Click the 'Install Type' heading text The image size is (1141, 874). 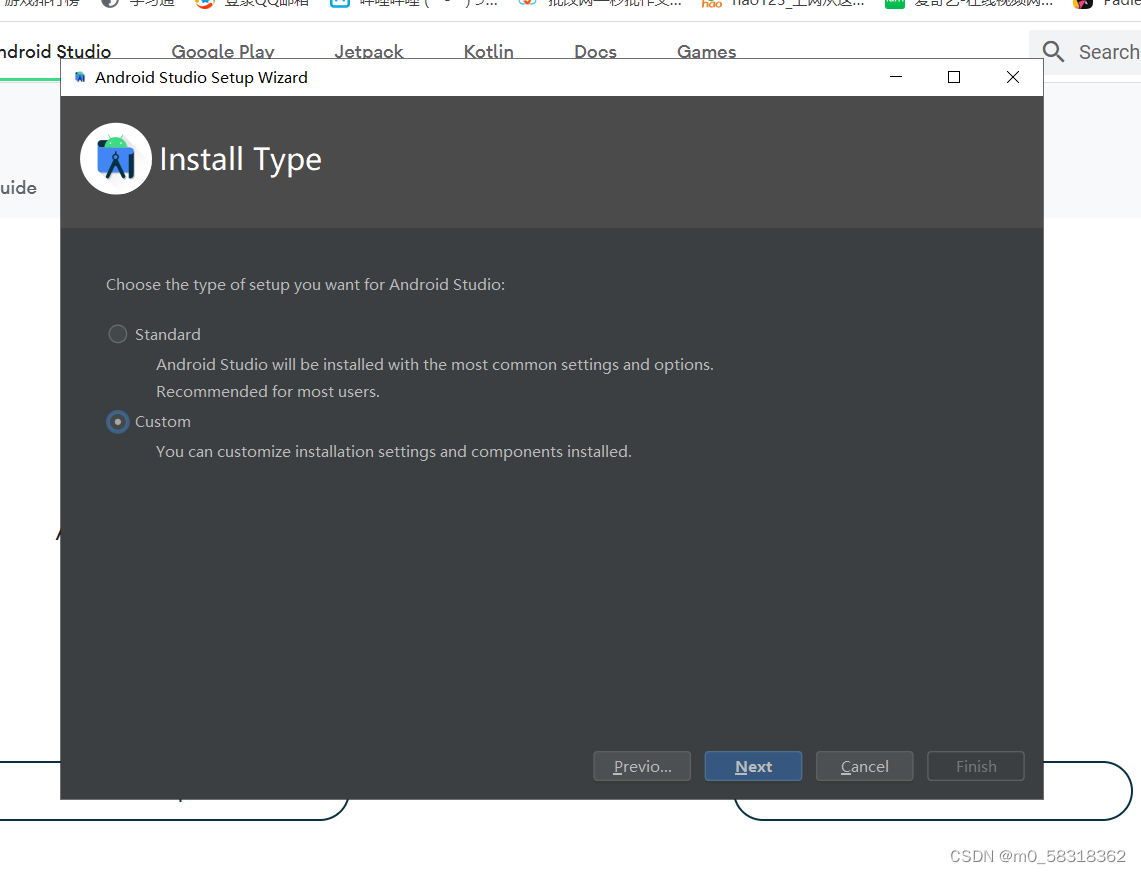tap(240, 159)
